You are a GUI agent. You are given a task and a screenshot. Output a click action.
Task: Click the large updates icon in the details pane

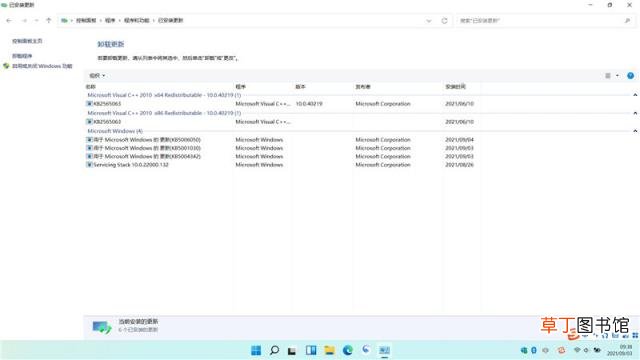coord(102,327)
